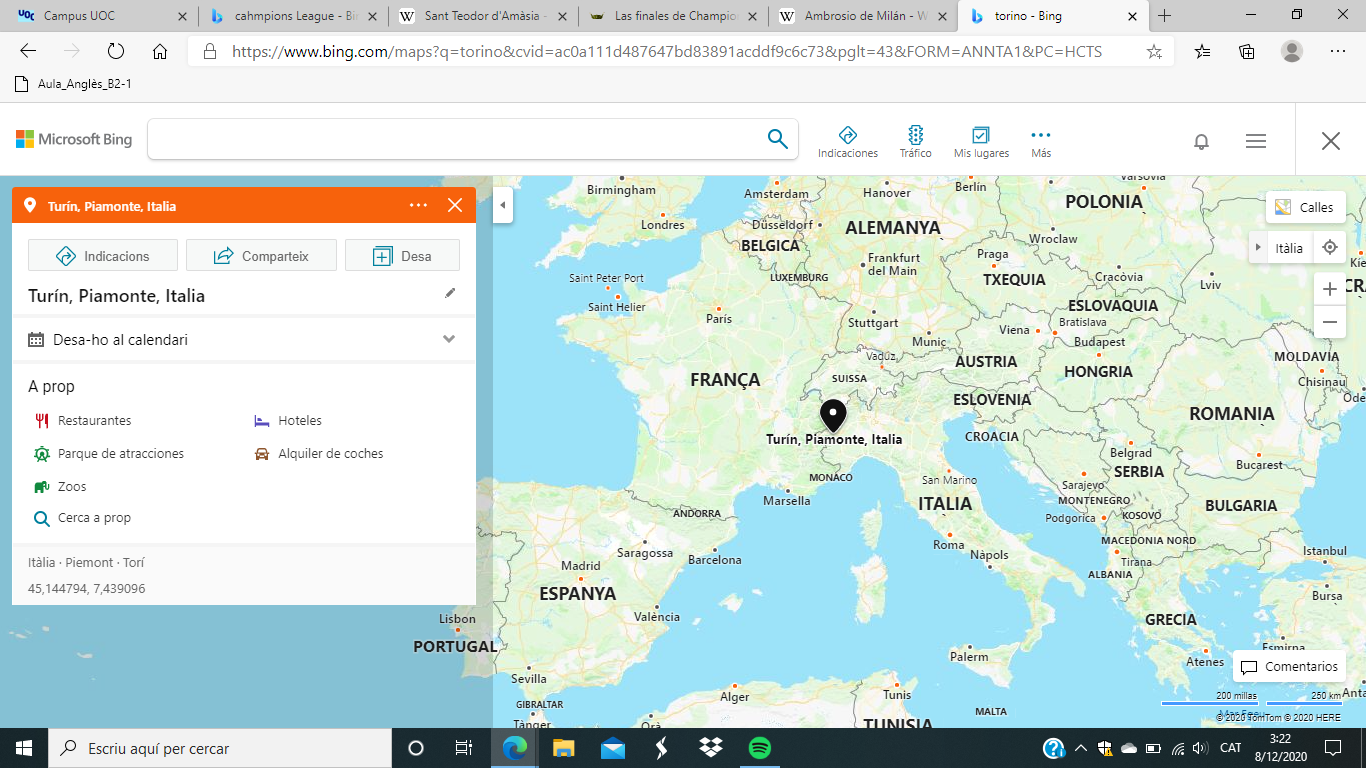The image size is (1366, 768).
Task: Open more options in Turín card header
Action: click(418, 205)
